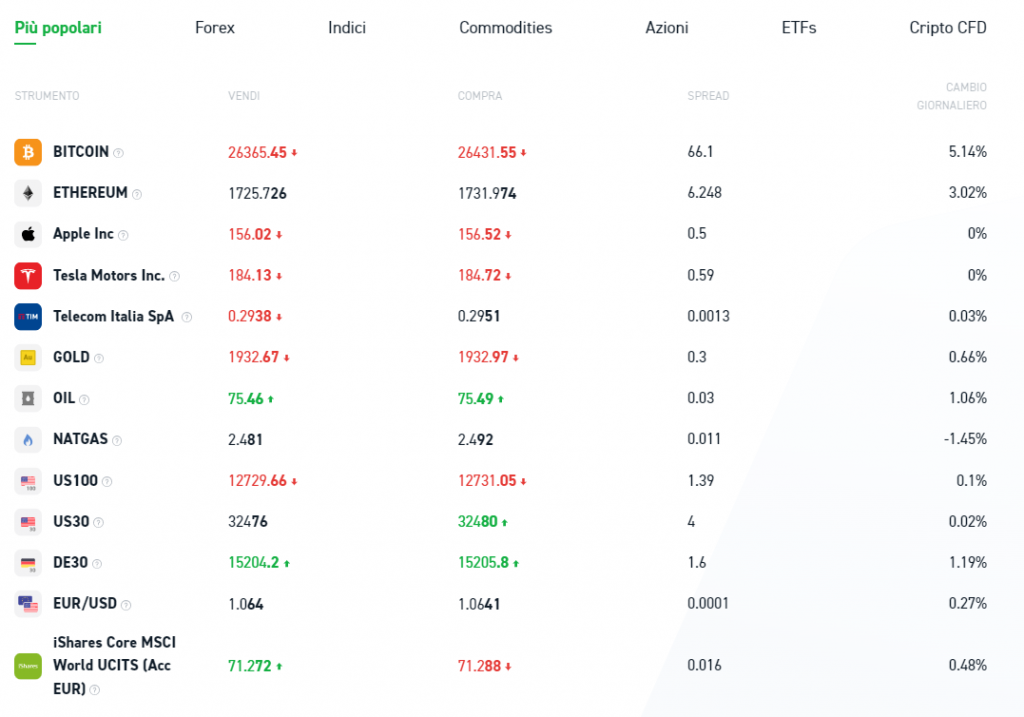Click the BITCOIN sell price 26365.45
Viewport: 1024px width, 717px height.
click(x=257, y=152)
